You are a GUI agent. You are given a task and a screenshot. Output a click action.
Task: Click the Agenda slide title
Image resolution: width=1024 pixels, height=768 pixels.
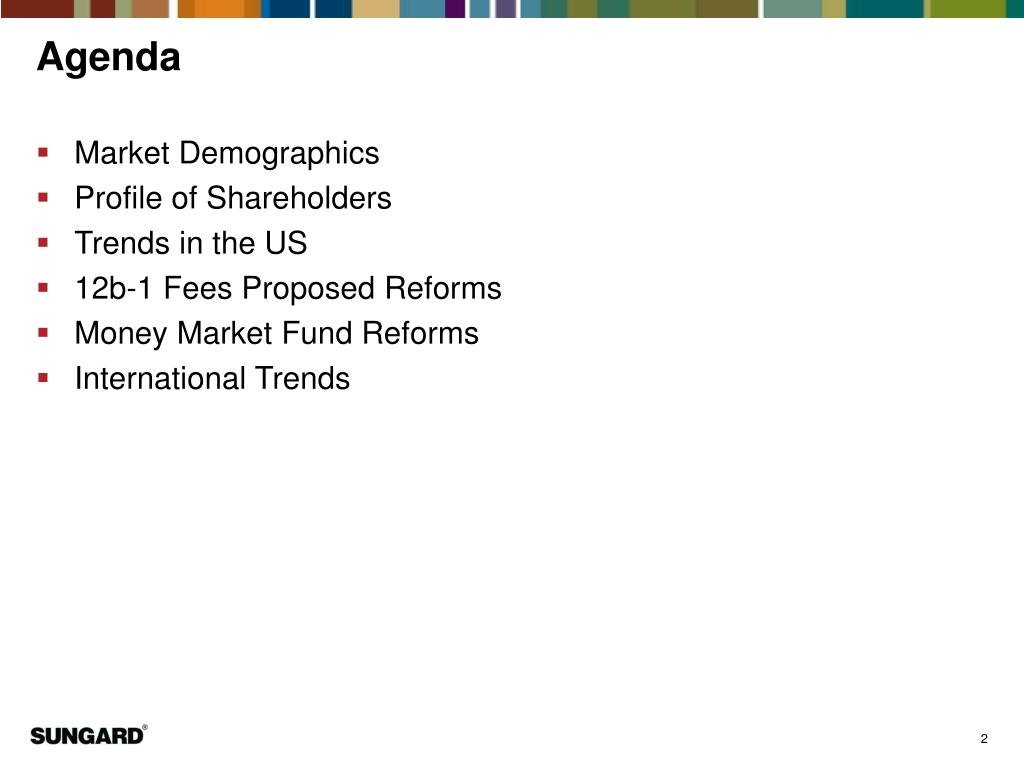coord(108,59)
